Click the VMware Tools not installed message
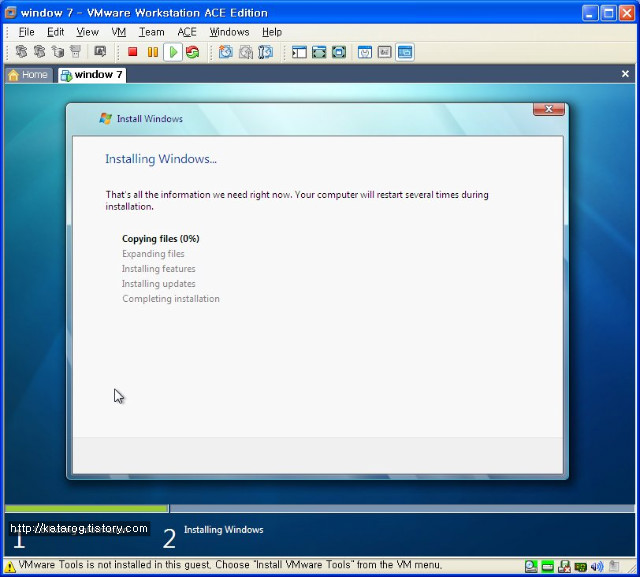Image resolution: width=640 pixels, height=577 pixels. (x=230, y=565)
